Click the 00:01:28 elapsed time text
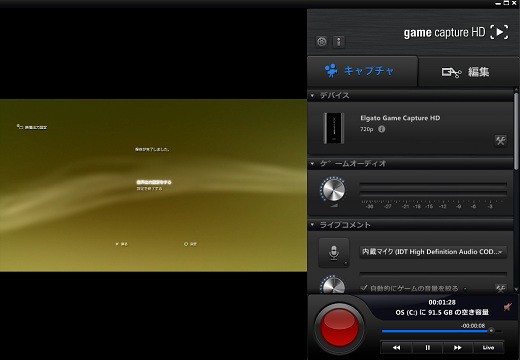 tap(442, 302)
